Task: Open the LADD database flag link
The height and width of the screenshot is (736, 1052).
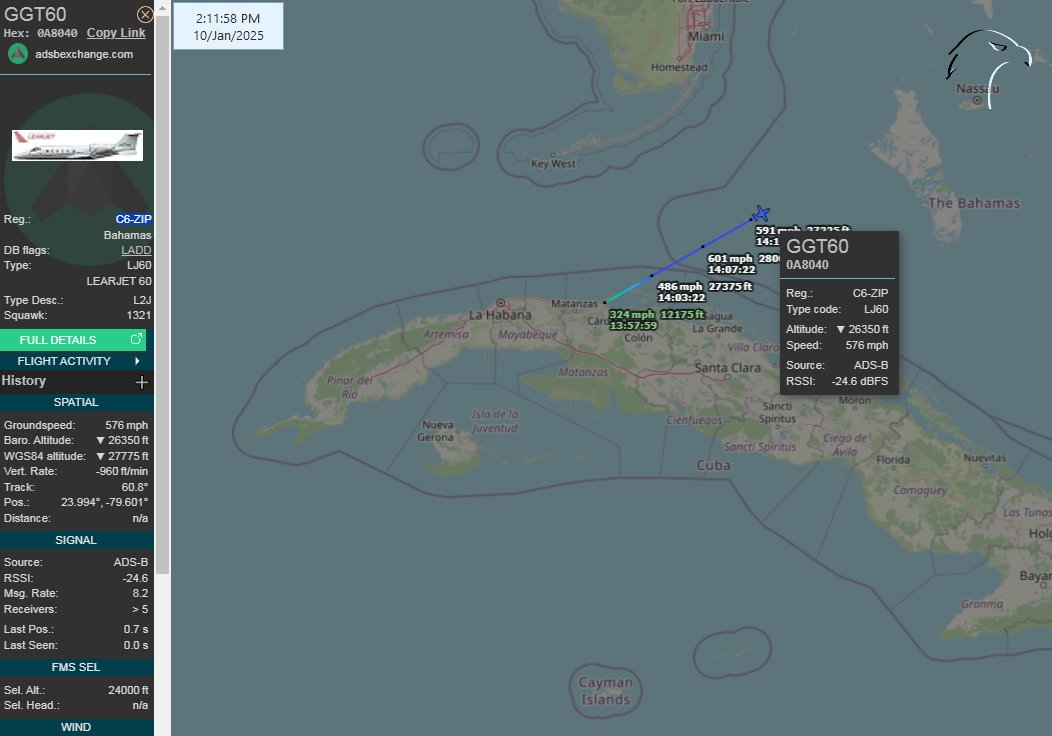Action: [x=136, y=250]
